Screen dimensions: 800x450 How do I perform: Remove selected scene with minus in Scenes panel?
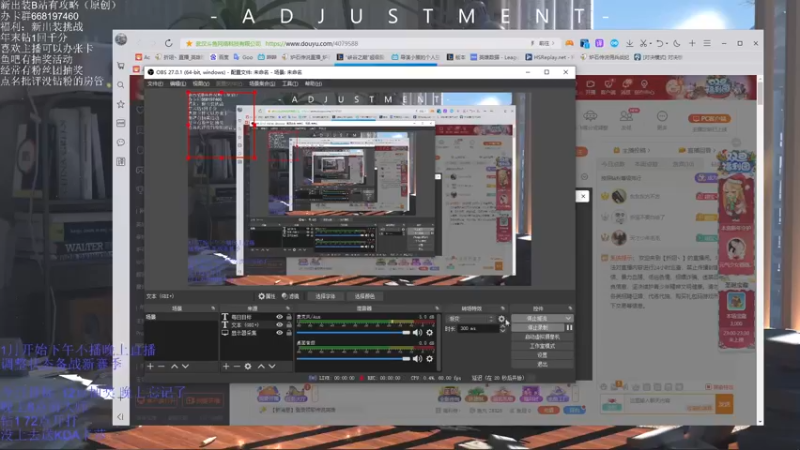coord(161,366)
